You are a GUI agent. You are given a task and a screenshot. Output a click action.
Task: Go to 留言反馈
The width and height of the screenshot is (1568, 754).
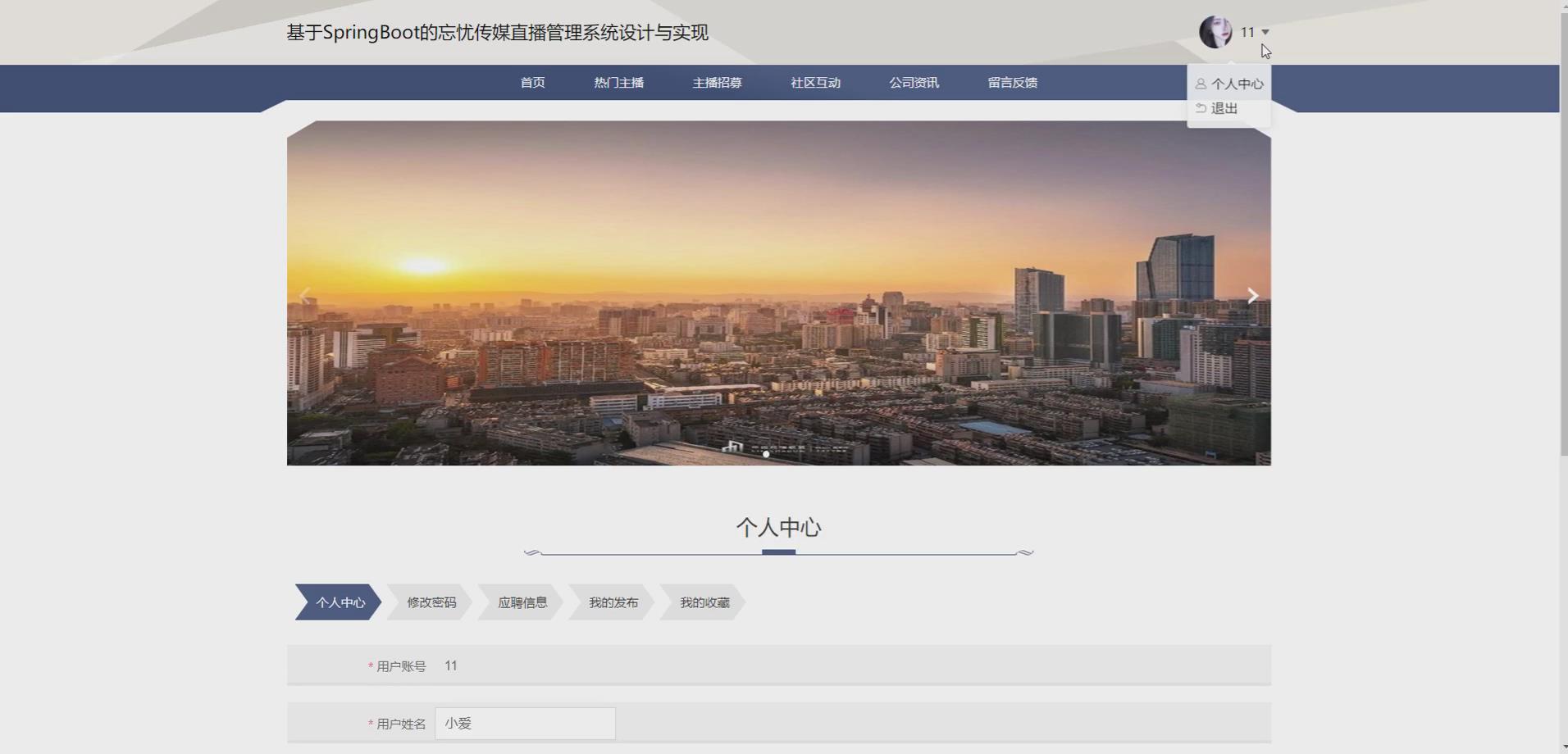coord(1013,83)
